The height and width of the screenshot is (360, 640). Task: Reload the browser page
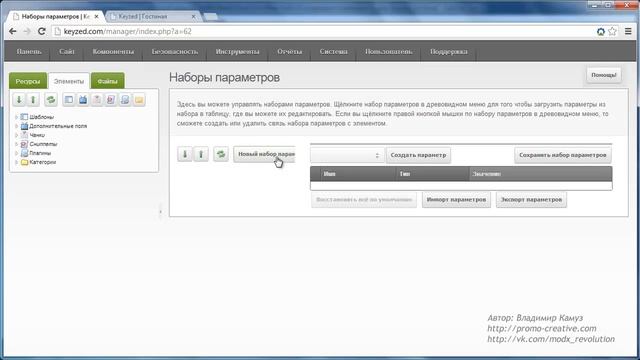click(42, 31)
